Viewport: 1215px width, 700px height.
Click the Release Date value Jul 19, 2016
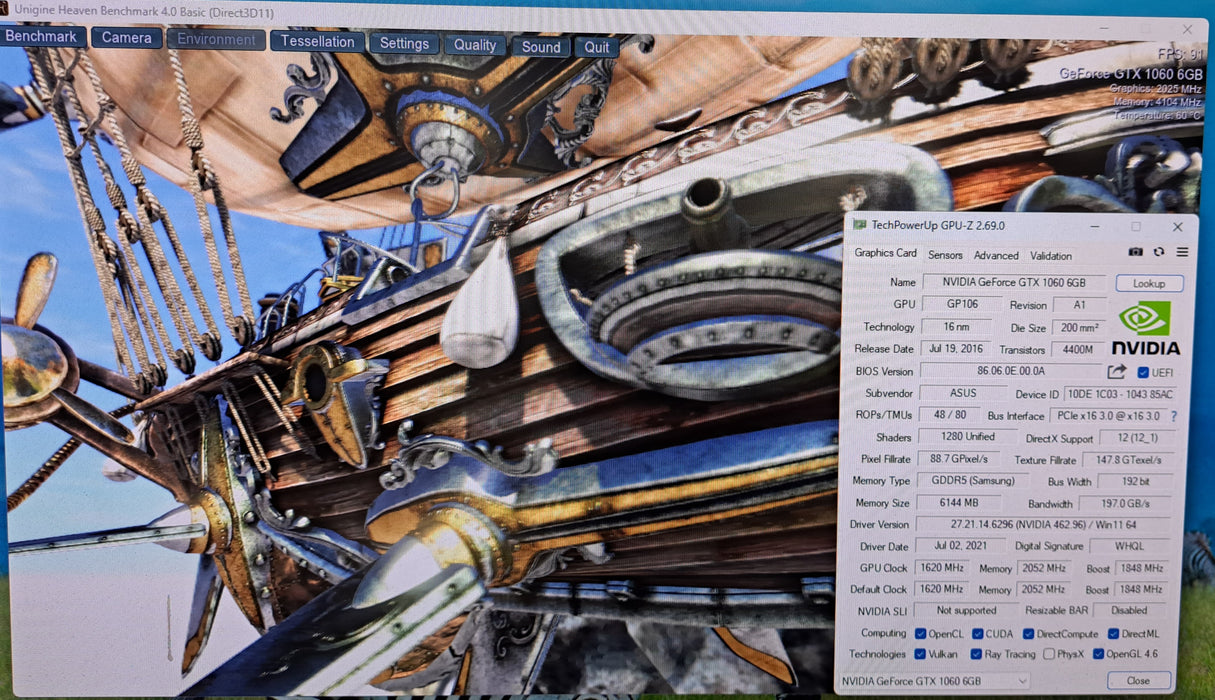pos(956,348)
